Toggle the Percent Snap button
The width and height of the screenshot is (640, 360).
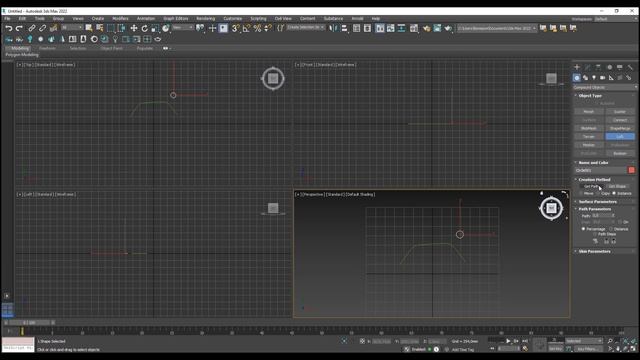coord(258,28)
